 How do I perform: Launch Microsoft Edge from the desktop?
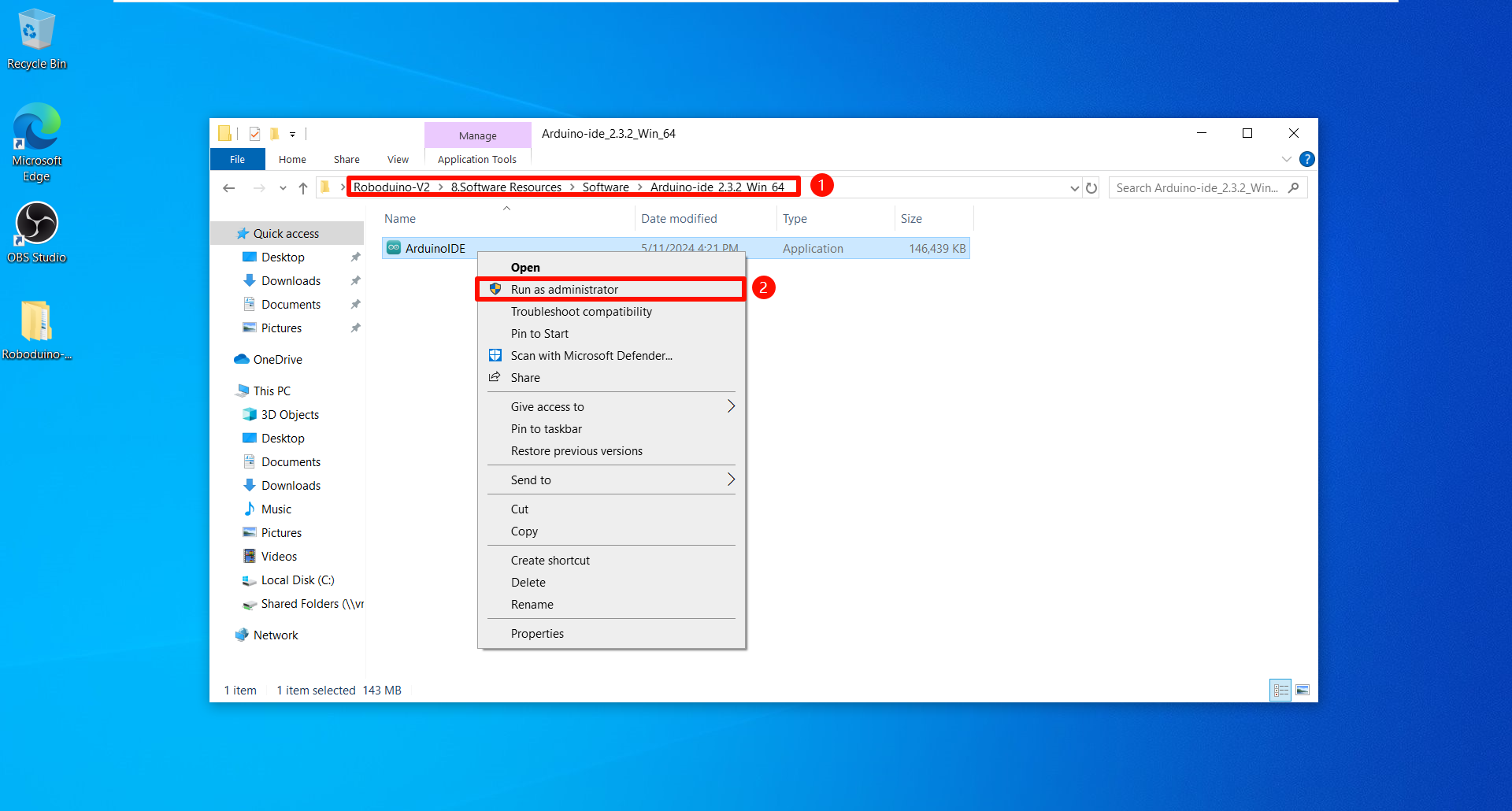click(36, 143)
